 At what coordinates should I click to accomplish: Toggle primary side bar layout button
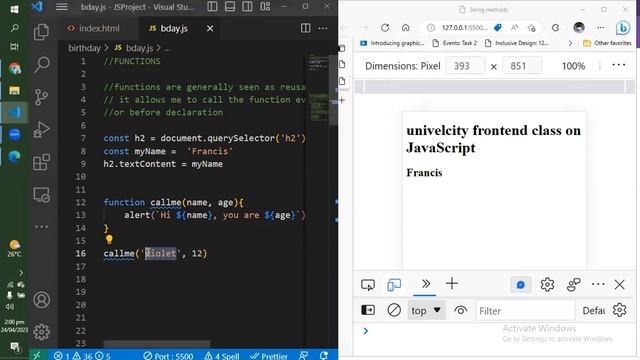(x=212, y=7)
